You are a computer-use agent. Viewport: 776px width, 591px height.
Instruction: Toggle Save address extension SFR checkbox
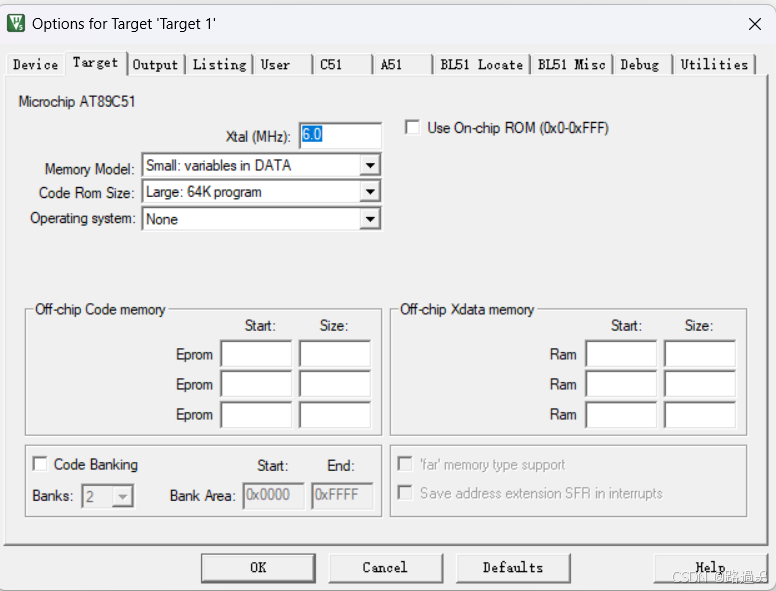(x=405, y=492)
